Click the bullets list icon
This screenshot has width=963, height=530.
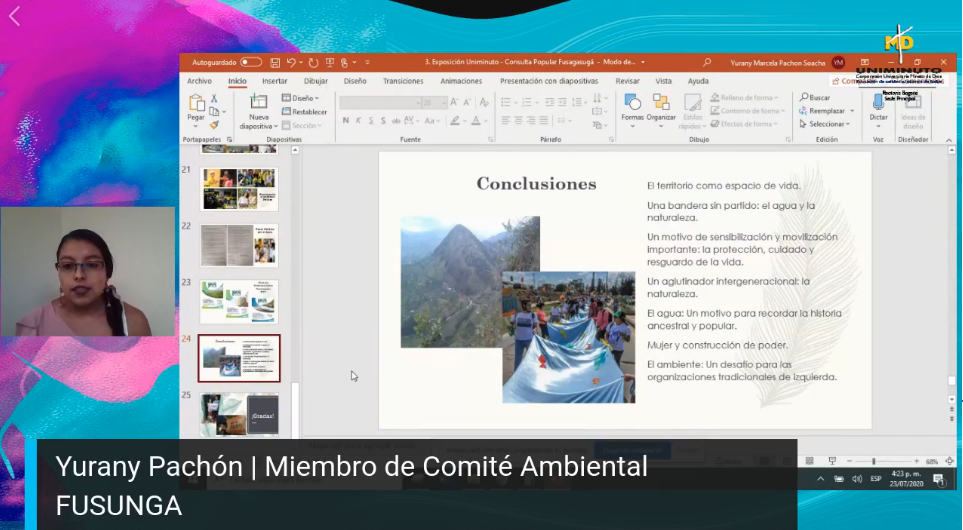pyautogui.click(x=505, y=103)
